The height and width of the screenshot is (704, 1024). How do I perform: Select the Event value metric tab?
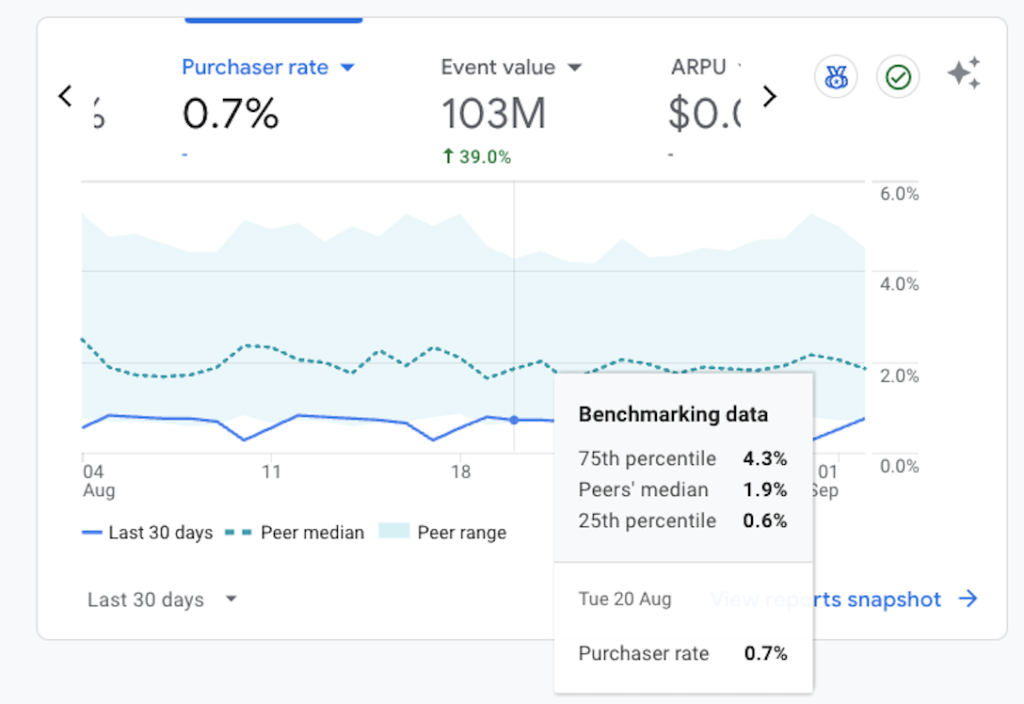498,68
